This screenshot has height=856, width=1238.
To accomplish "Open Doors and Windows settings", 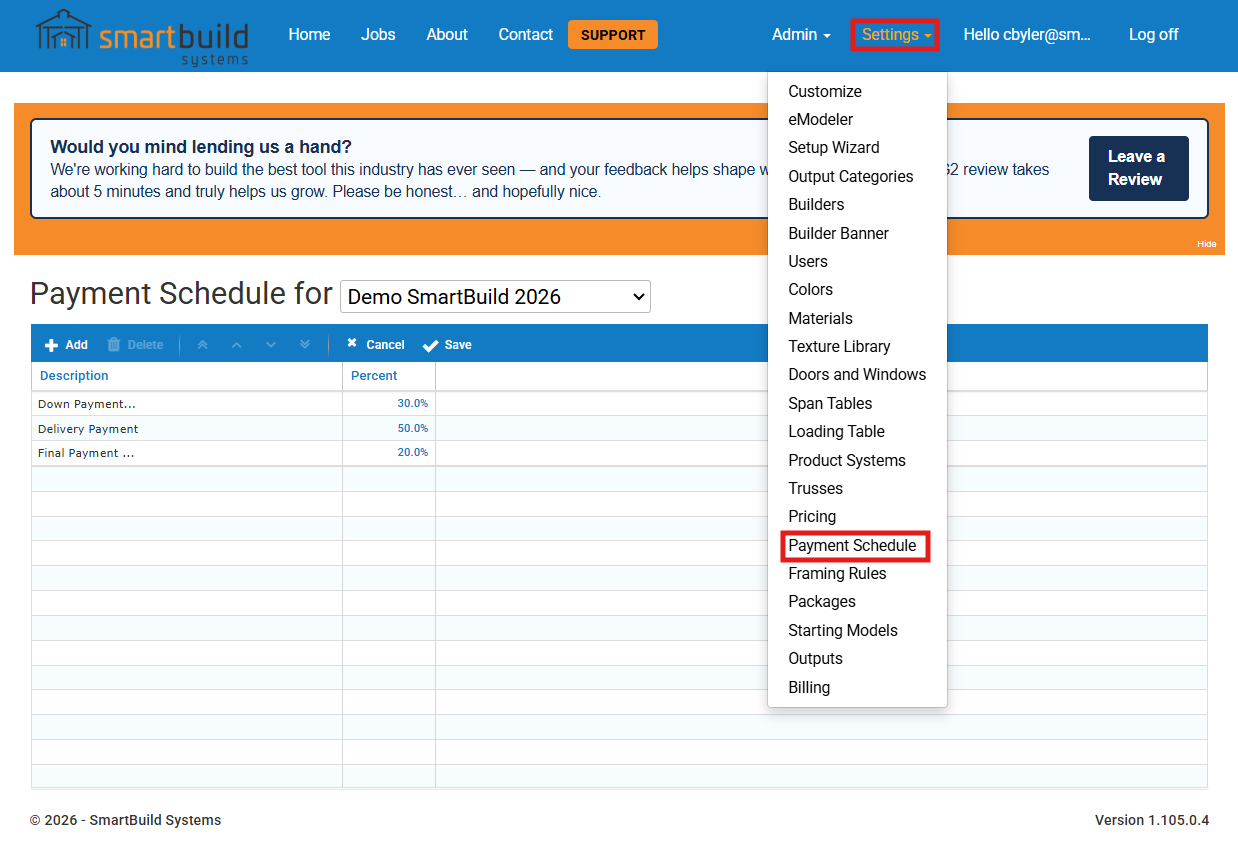I will tap(857, 374).
